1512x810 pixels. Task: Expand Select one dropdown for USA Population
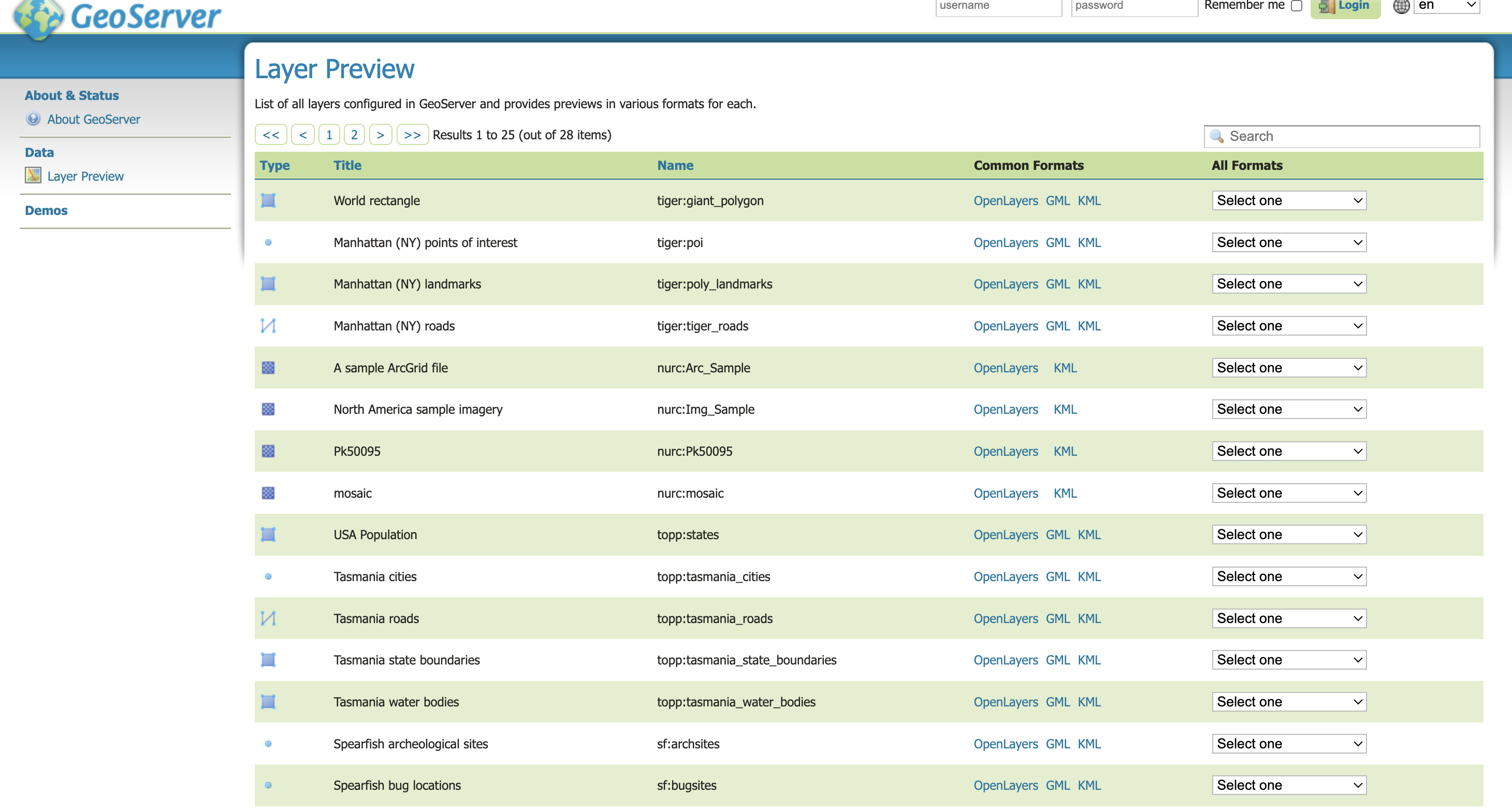click(x=1288, y=534)
